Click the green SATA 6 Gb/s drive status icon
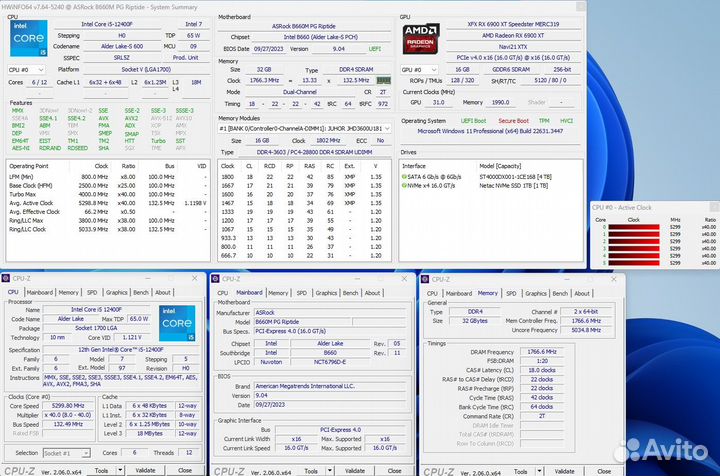The height and width of the screenshot is (476, 720). click(x=404, y=177)
